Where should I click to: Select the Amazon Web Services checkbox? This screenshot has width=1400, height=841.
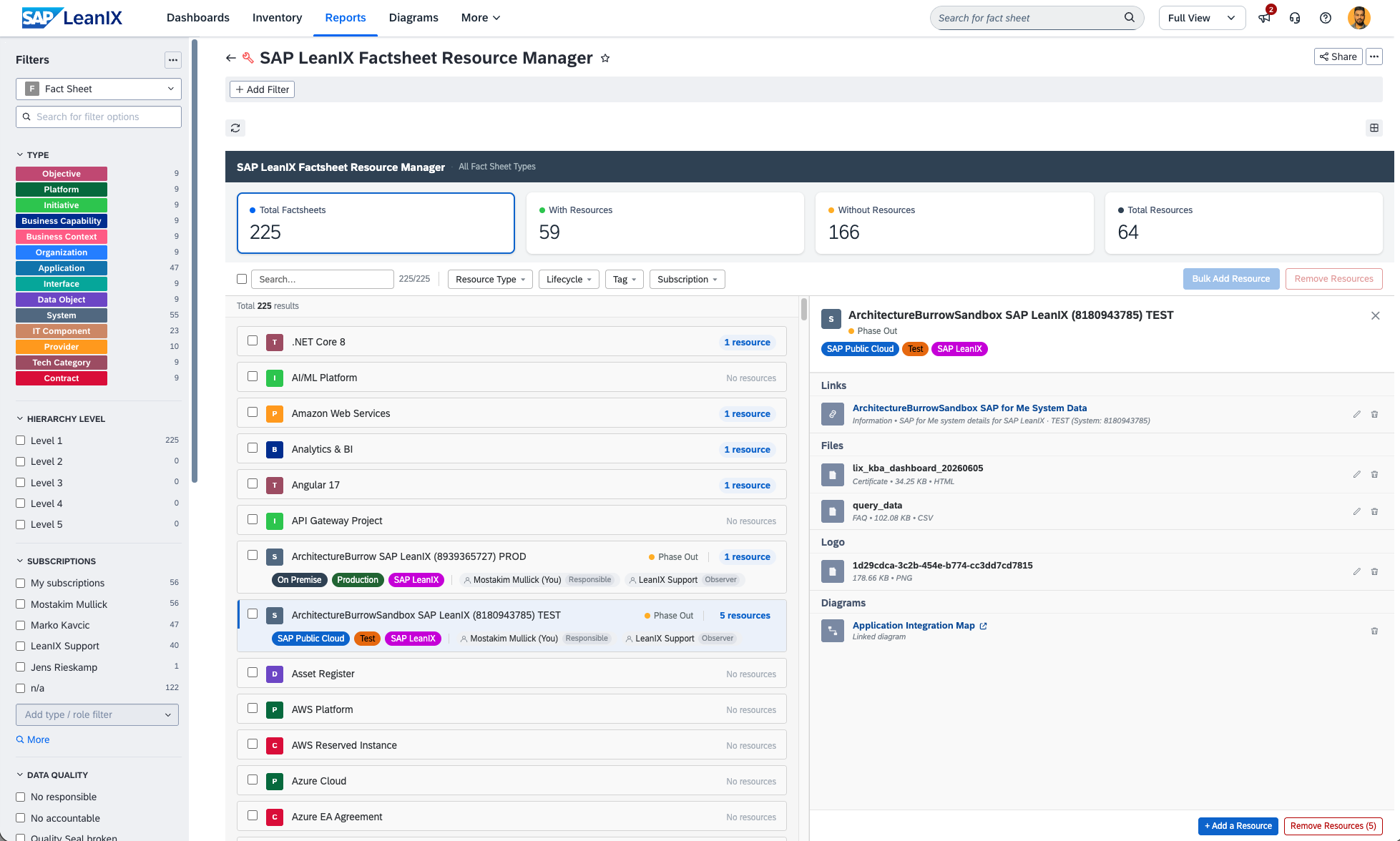253,412
